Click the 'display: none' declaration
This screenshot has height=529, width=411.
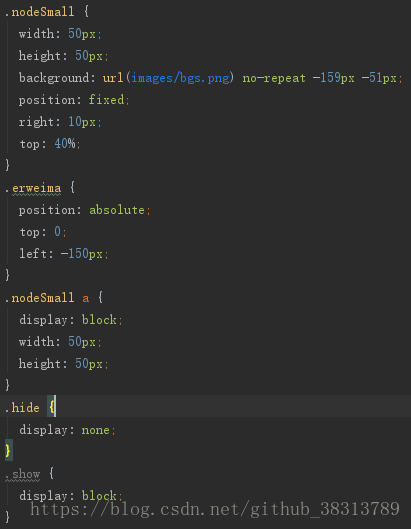67,430
